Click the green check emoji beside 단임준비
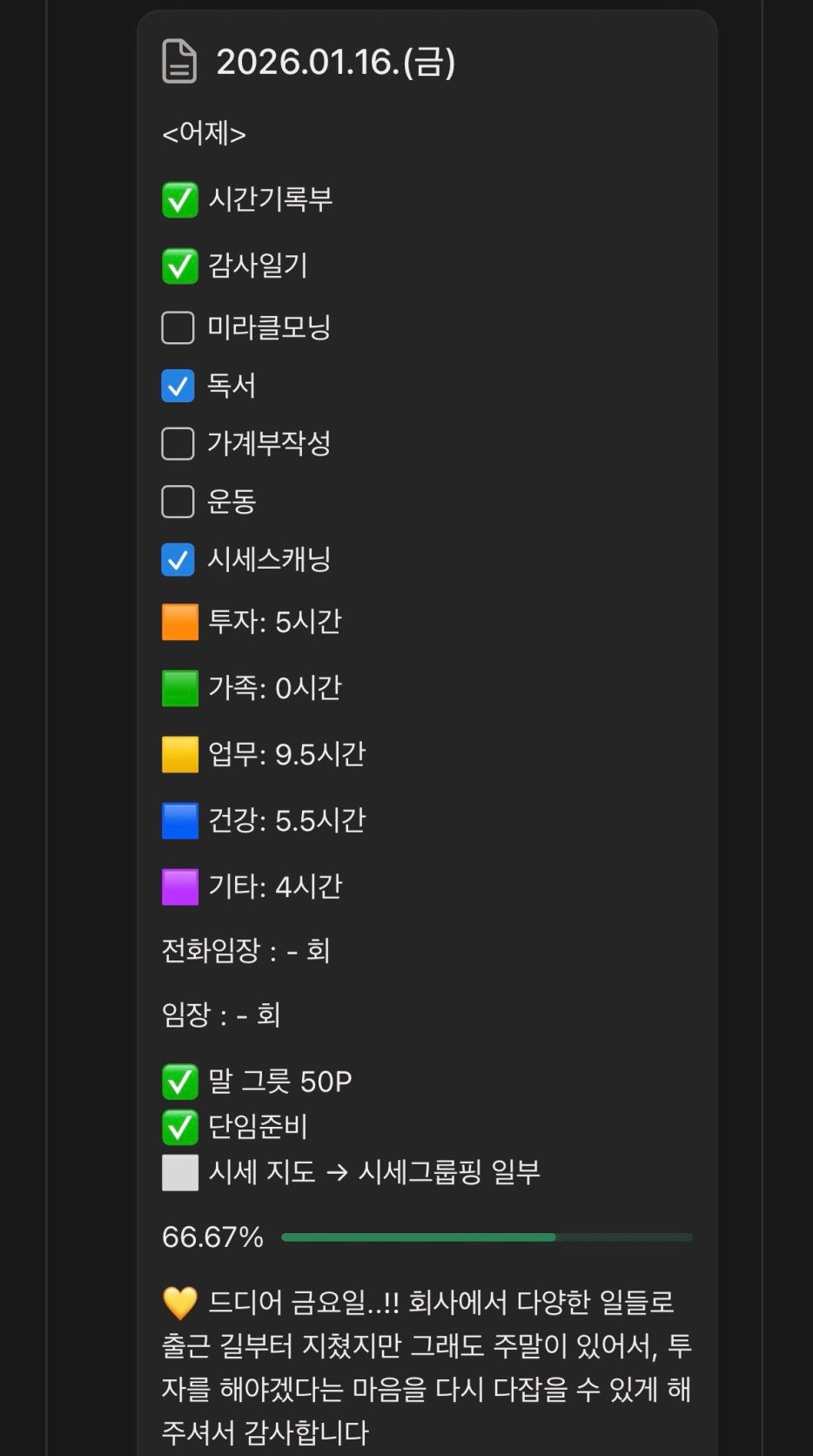813x1456 pixels. point(180,1128)
